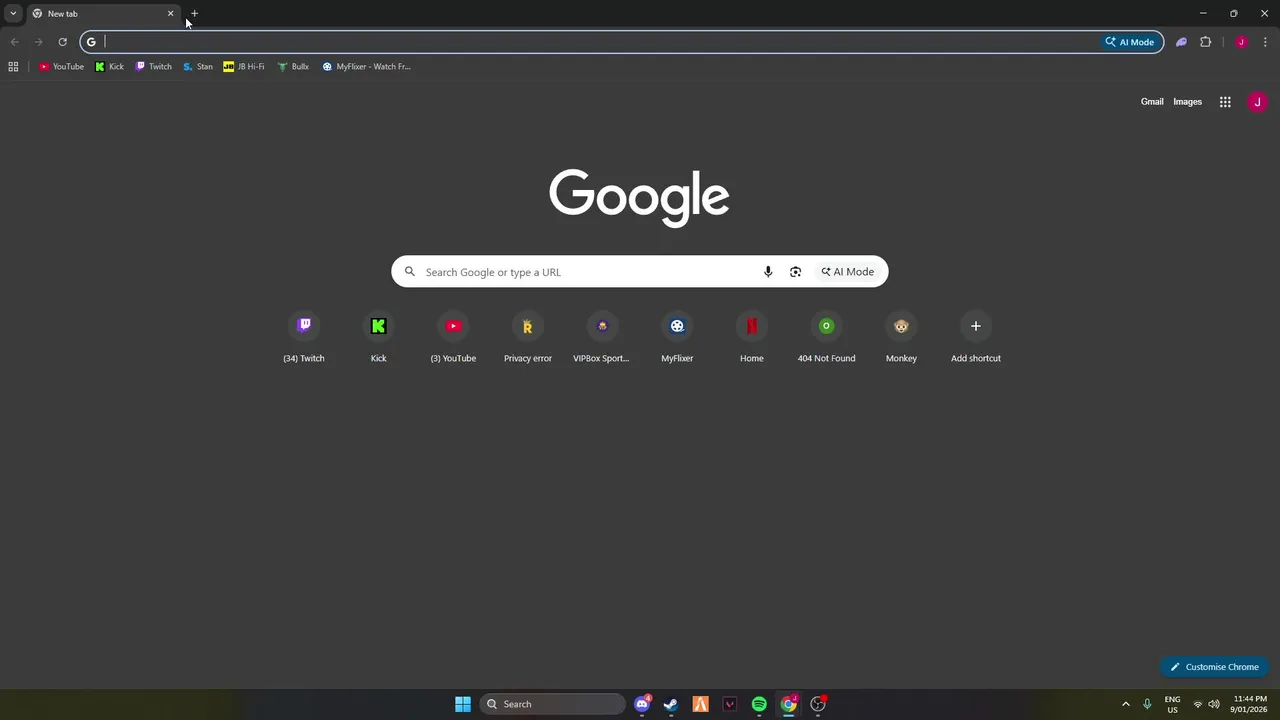Open the Monkey shortcut tile
This screenshot has height=720, width=1280.
click(x=901, y=338)
